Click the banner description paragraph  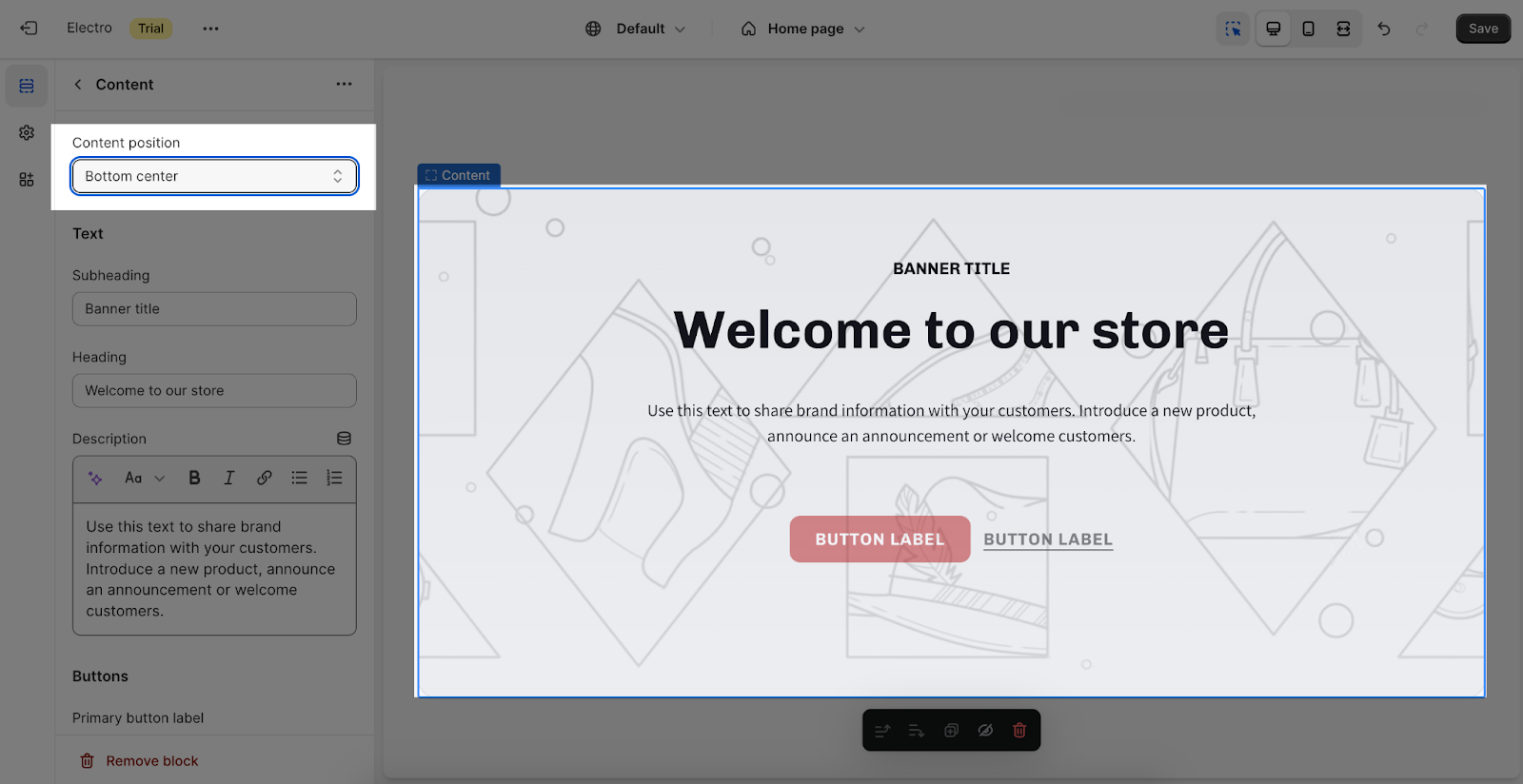(x=951, y=423)
